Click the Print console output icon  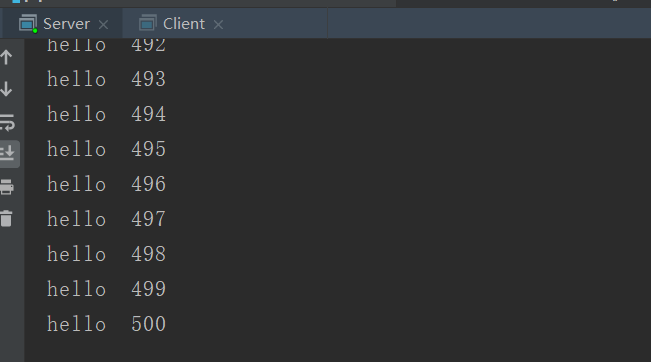7,187
